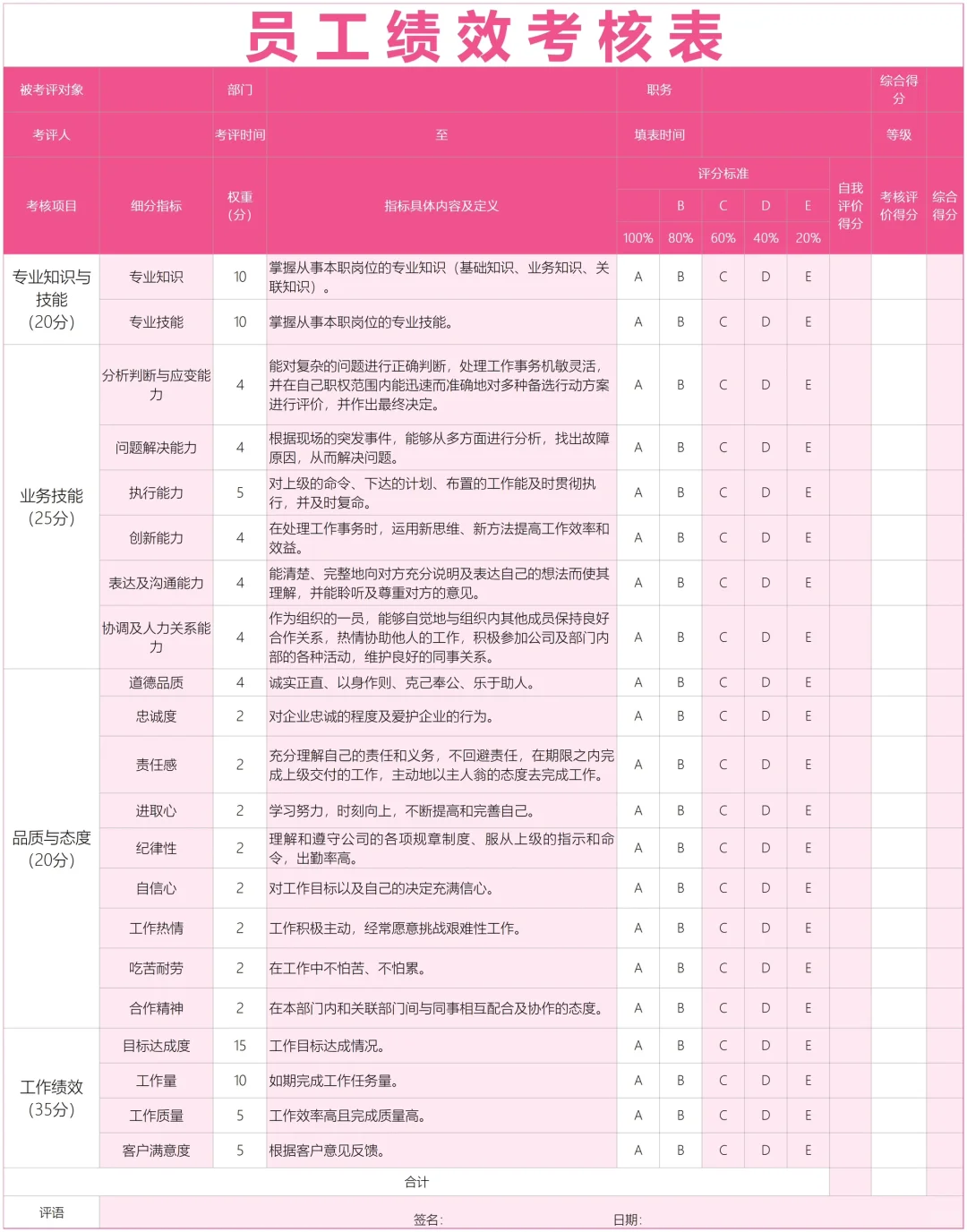Click the 工作绩效 (35分) category cell

(x=51, y=1098)
